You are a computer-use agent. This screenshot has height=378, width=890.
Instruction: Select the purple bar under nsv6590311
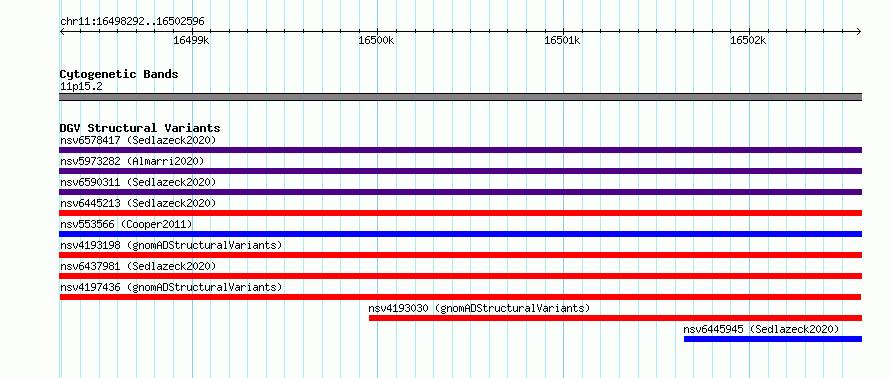tap(460, 192)
